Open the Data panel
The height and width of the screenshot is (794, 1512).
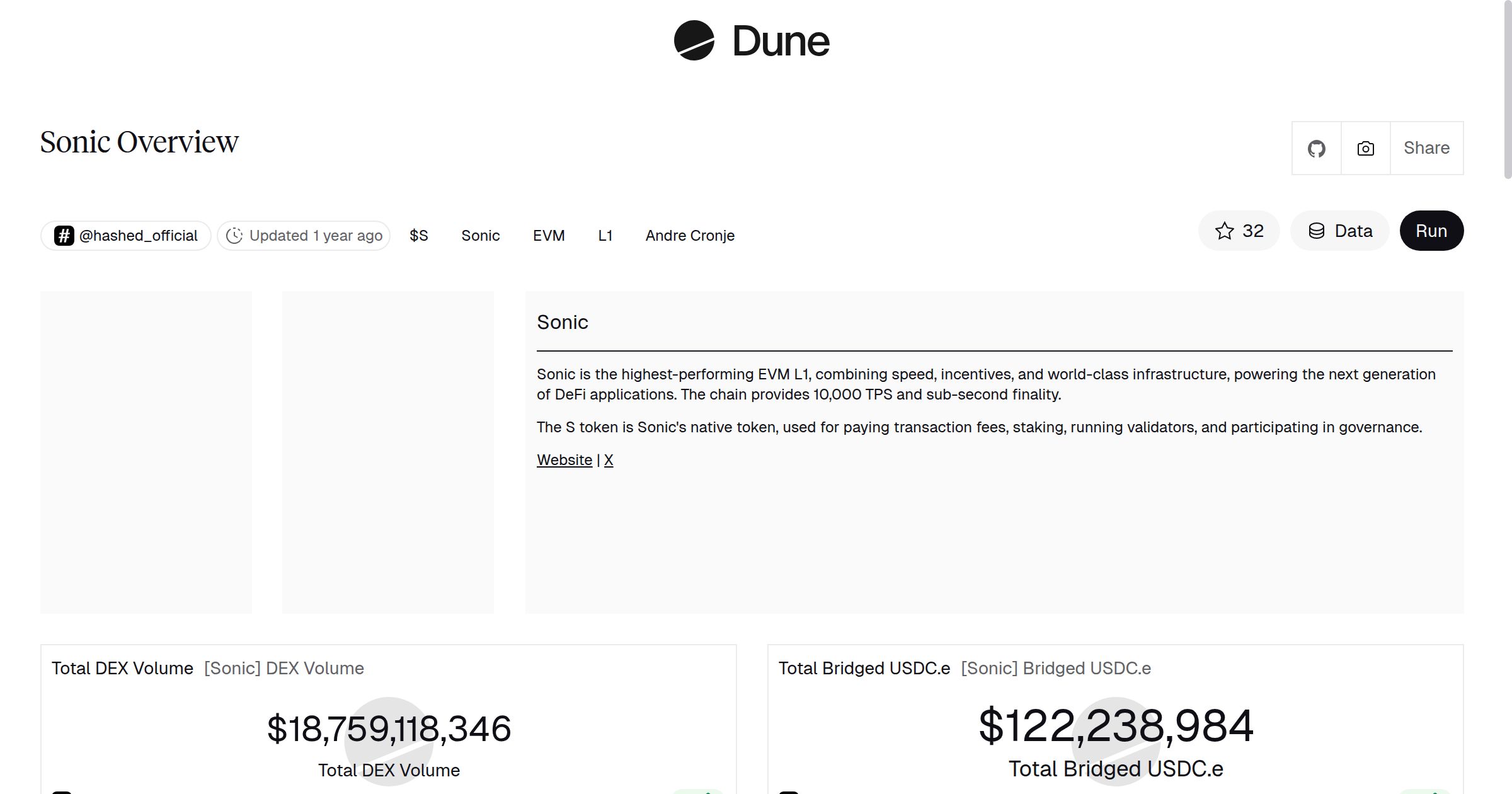(1339, 231)
